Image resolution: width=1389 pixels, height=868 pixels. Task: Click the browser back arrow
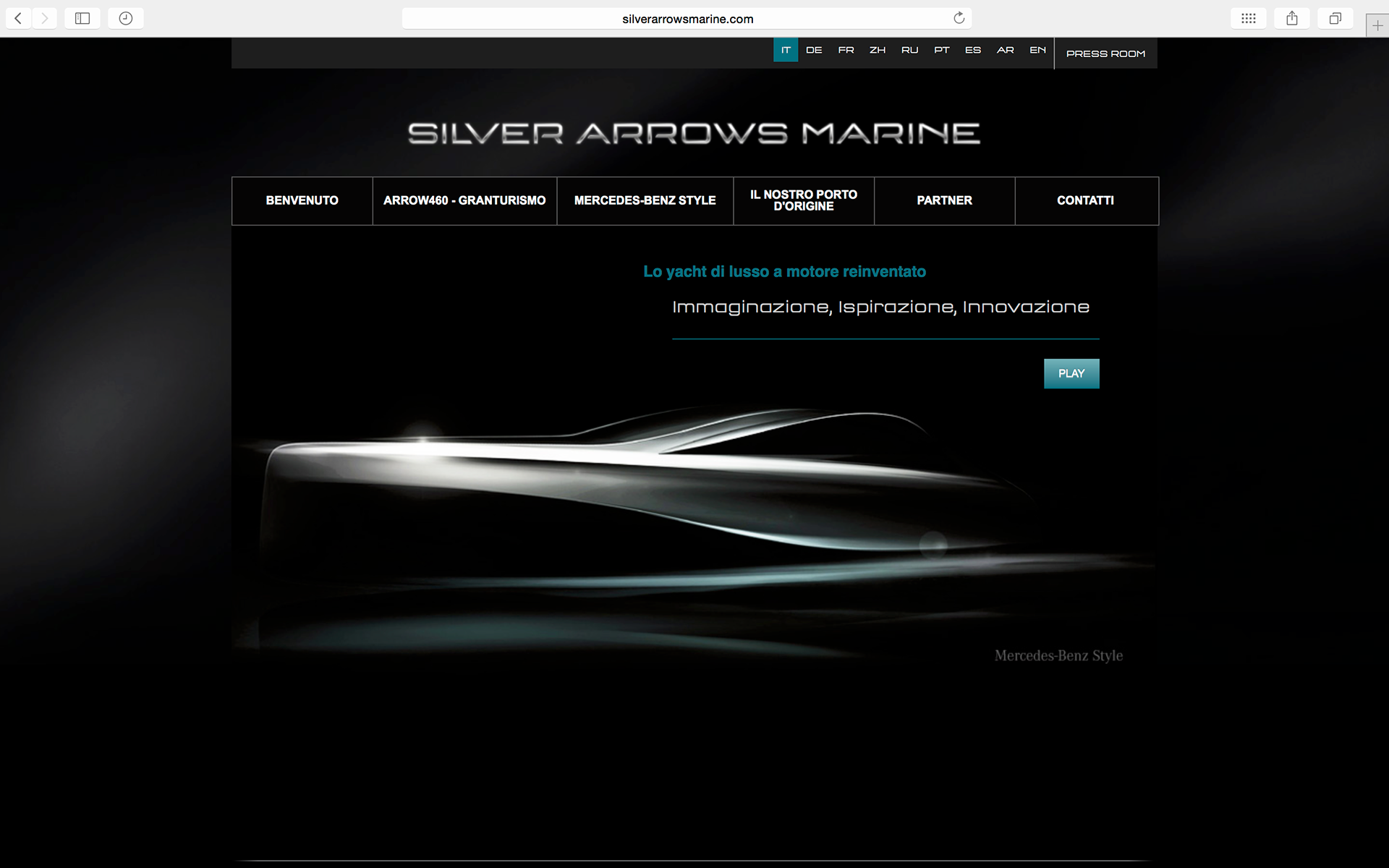click(x=18, y=18)
